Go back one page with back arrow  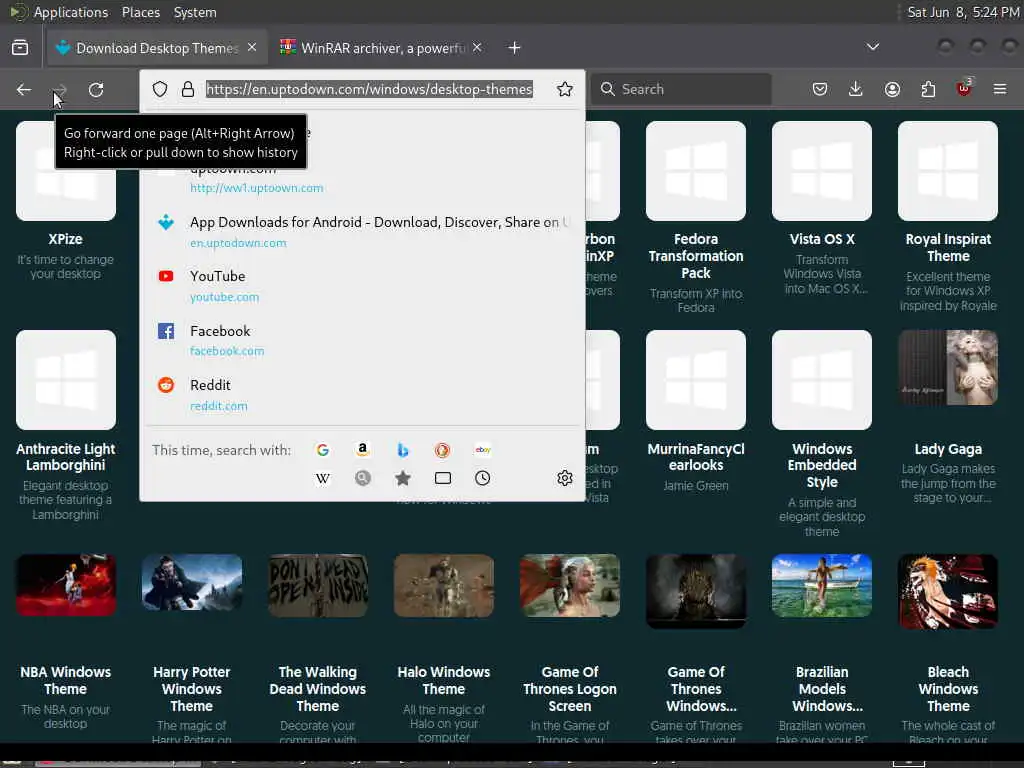(24, 89)
